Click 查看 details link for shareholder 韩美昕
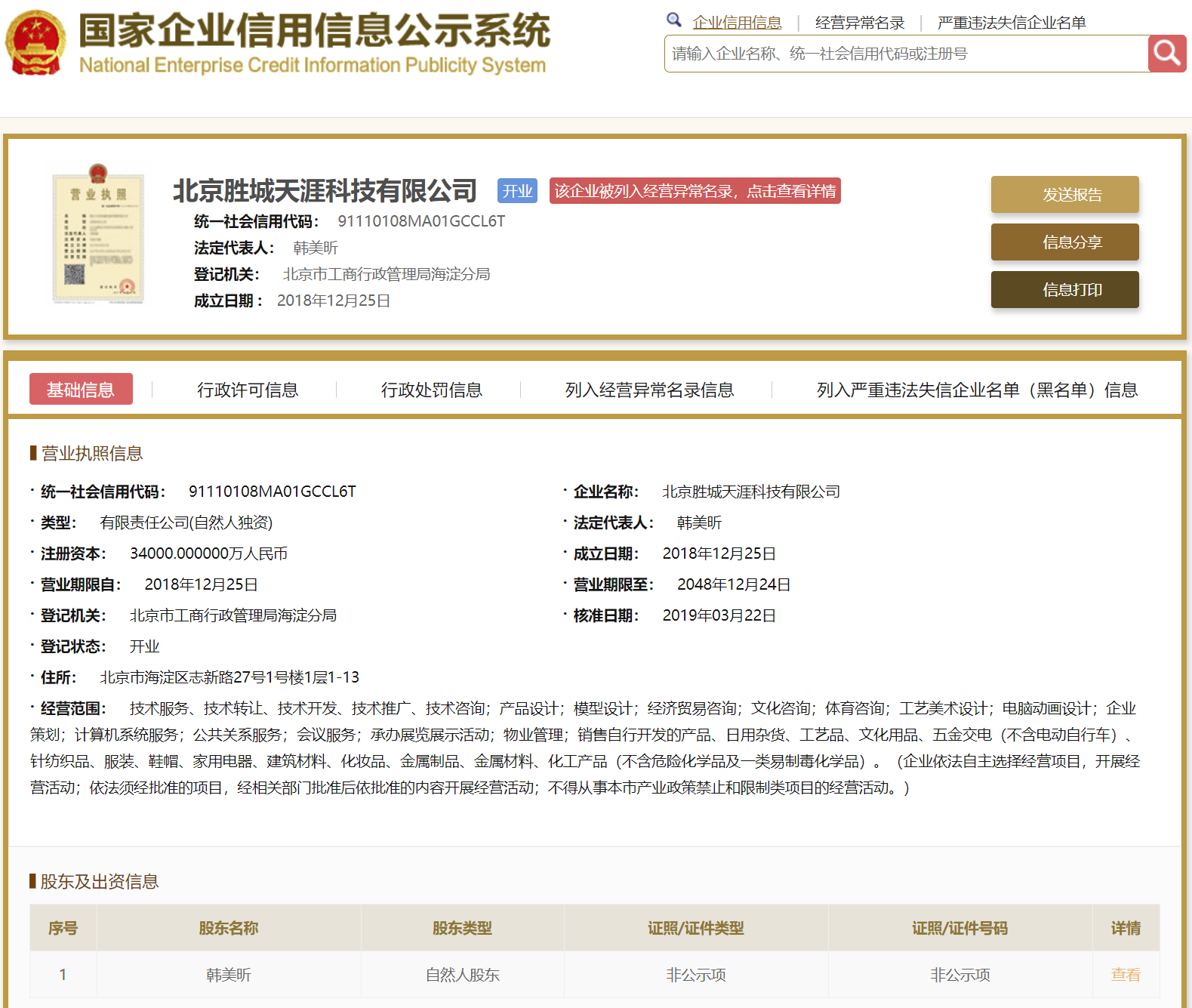This screenshot has width=1192, height=1008. pyautogui.click(x=1125, y=975)
